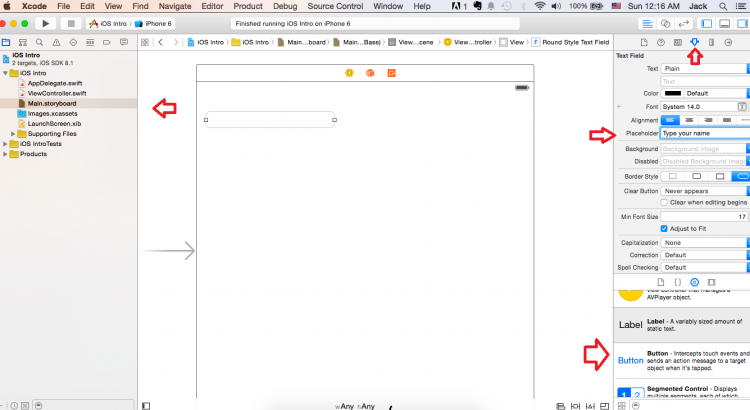Enable Clear when editing begins checkbox
Image resolution: width=750 pixels, height=410 pixels.
[x=666, y=202]
